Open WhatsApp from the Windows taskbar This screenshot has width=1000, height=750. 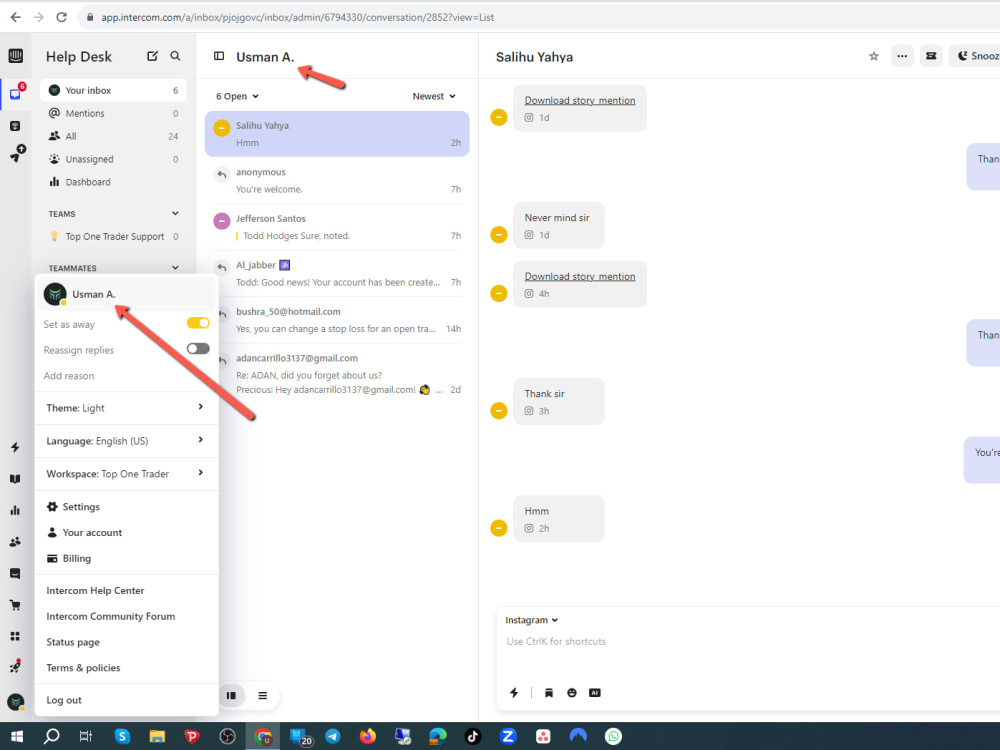click(x=613, y=737)
